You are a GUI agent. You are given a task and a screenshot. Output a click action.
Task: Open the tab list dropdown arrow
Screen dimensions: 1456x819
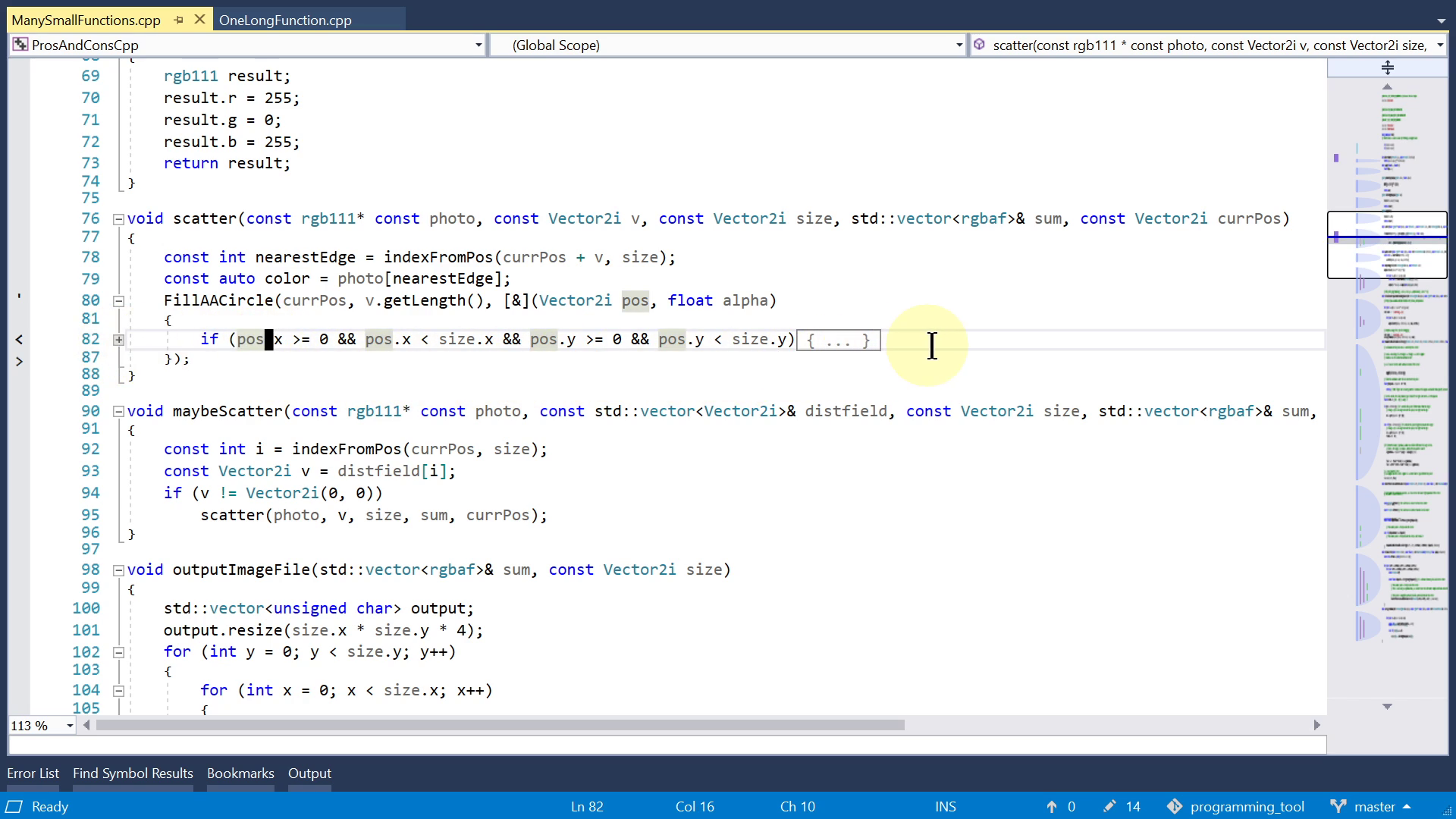pos(1441,20)
